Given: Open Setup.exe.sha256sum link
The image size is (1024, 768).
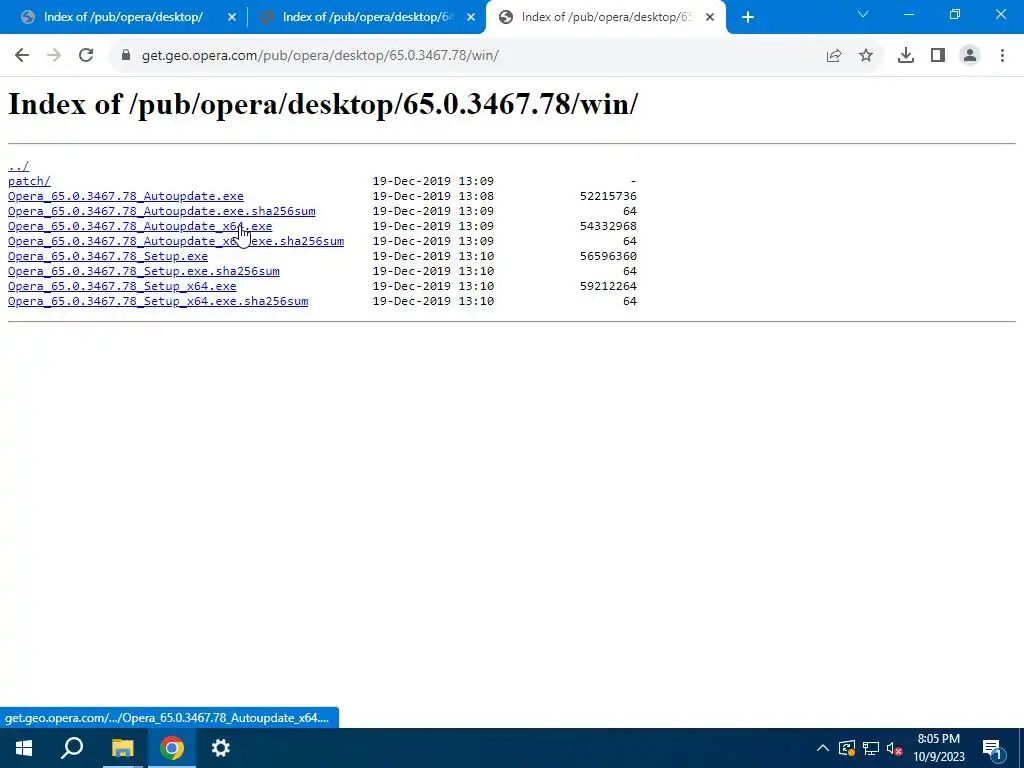Looking at the screenshot, I should (x=144, y=271).
